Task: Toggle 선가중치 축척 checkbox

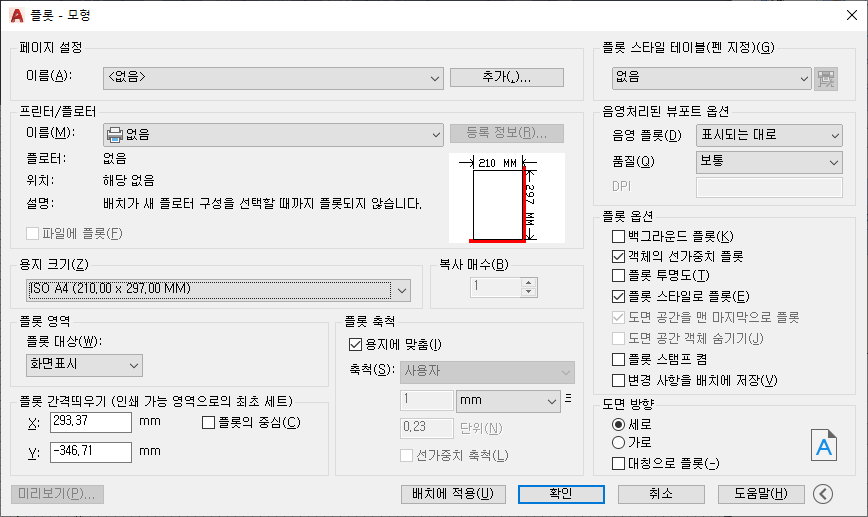Action: coord(406,455)
